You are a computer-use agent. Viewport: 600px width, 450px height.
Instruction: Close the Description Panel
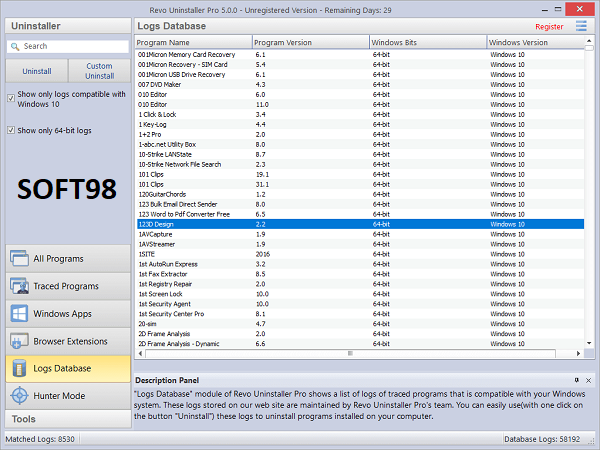pos(590,381)
